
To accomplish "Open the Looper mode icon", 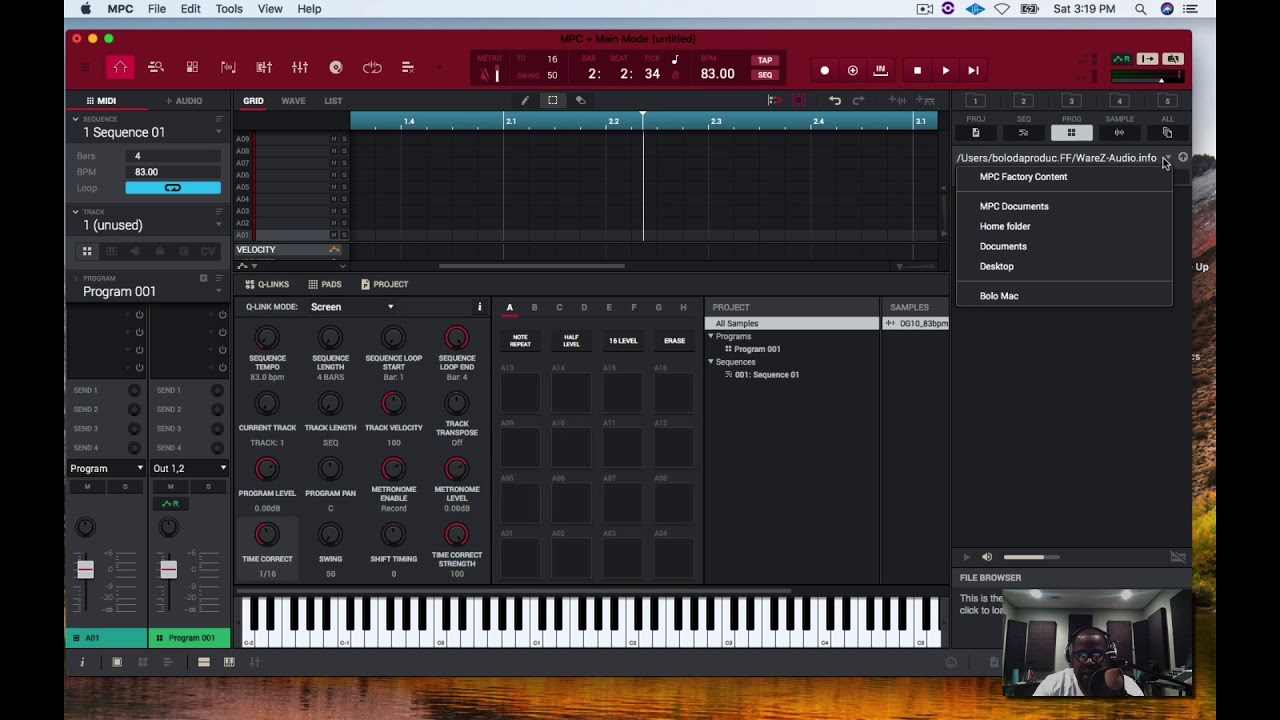I will 372,68.
